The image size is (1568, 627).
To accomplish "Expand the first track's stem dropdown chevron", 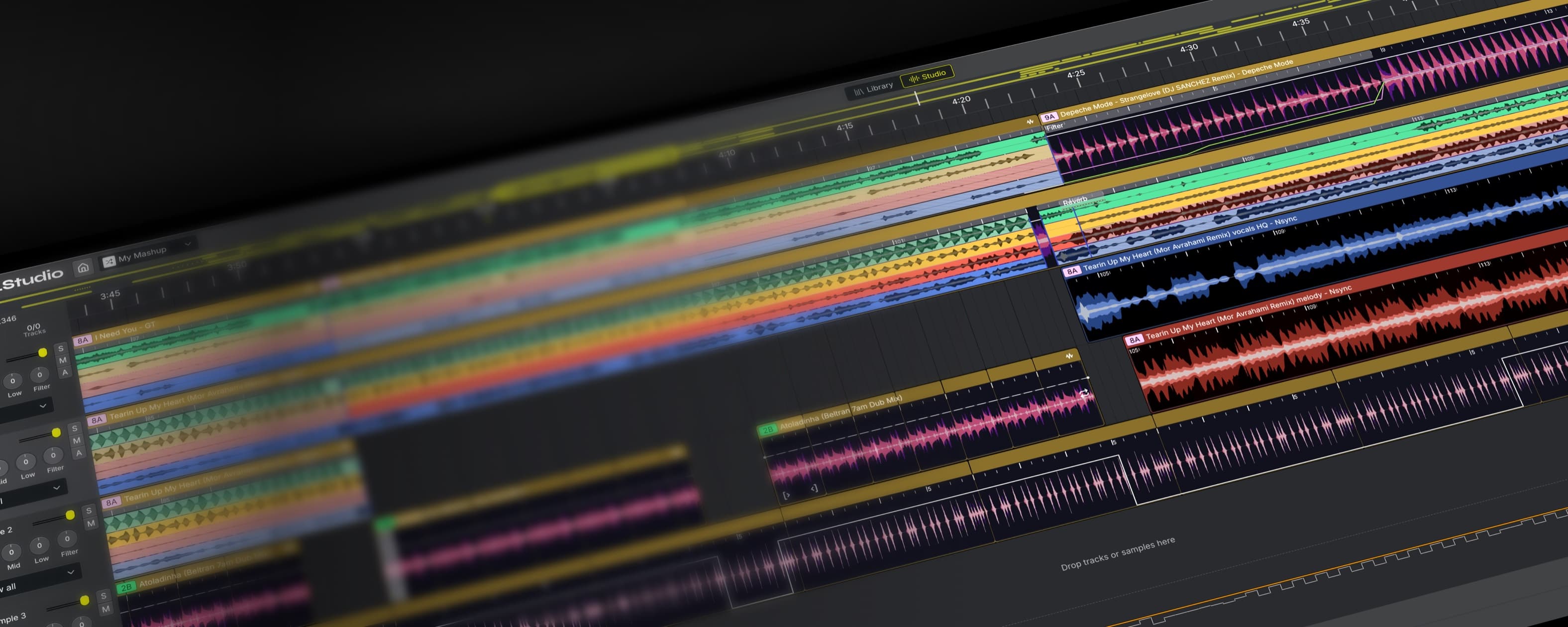I will (43, 406).
